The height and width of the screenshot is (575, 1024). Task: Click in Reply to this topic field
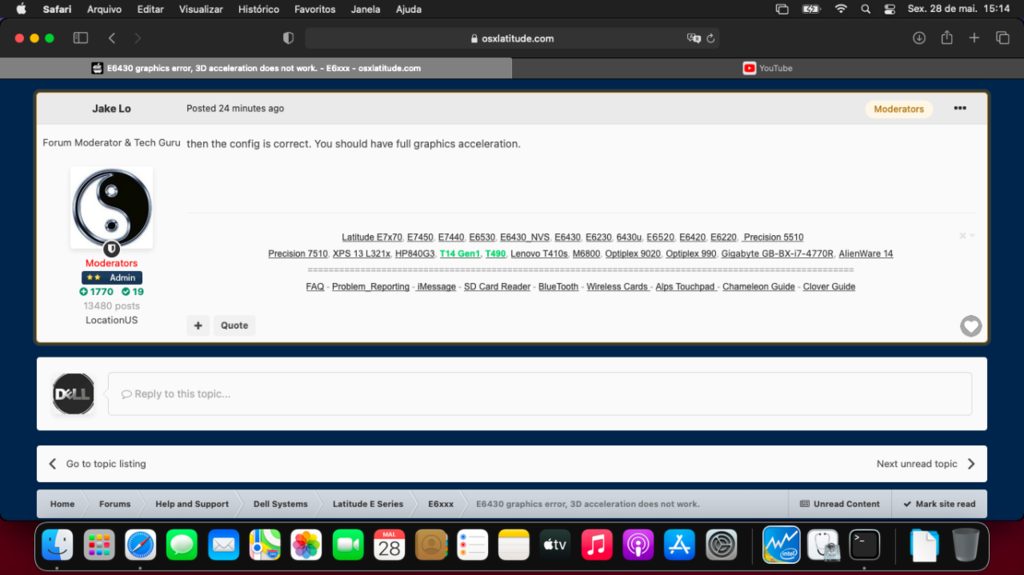pyautogui.click(x=539, y=394)
